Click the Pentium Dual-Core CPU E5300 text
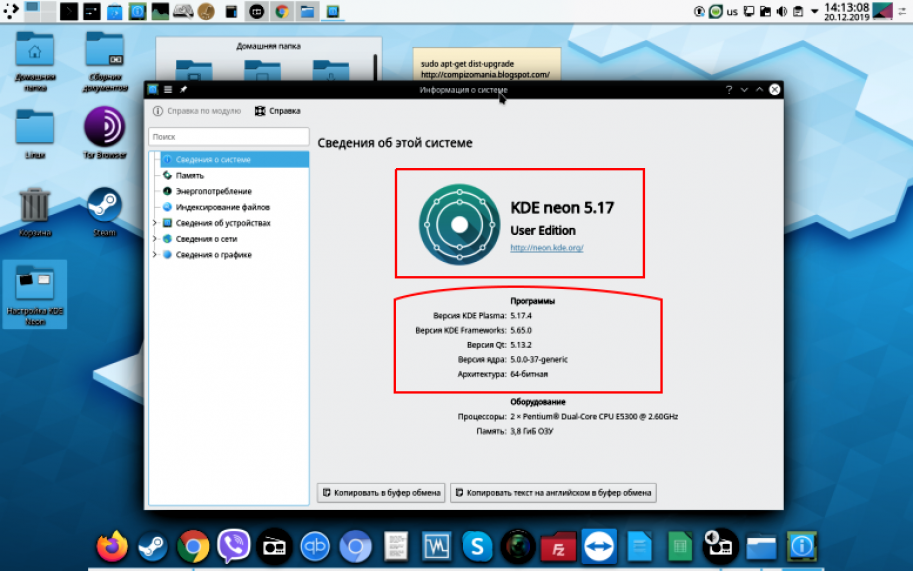This screenshot has width=913, height=571. coord(594,417)
